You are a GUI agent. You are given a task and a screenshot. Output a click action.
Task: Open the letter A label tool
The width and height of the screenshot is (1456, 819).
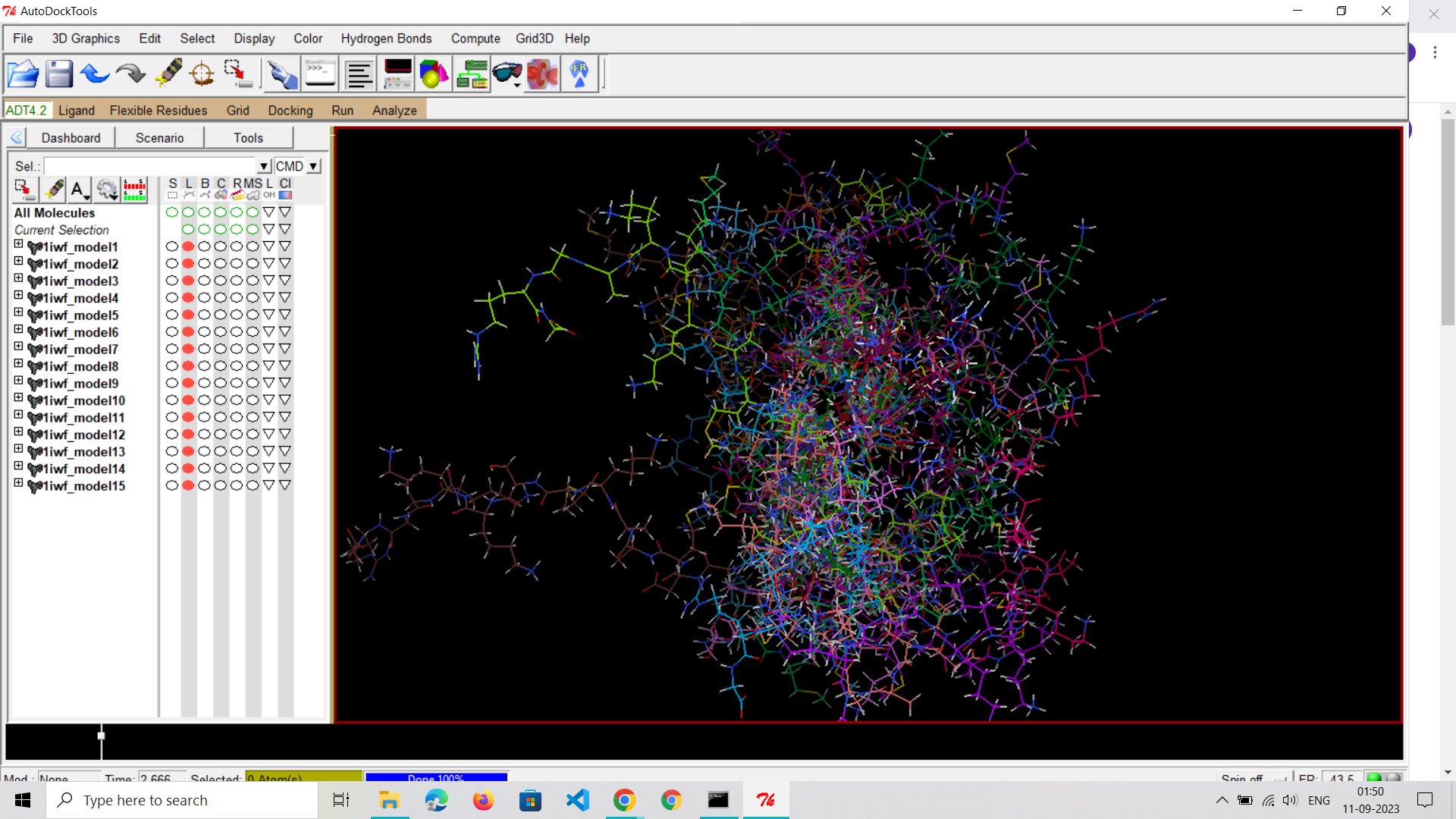coord(78,190)
